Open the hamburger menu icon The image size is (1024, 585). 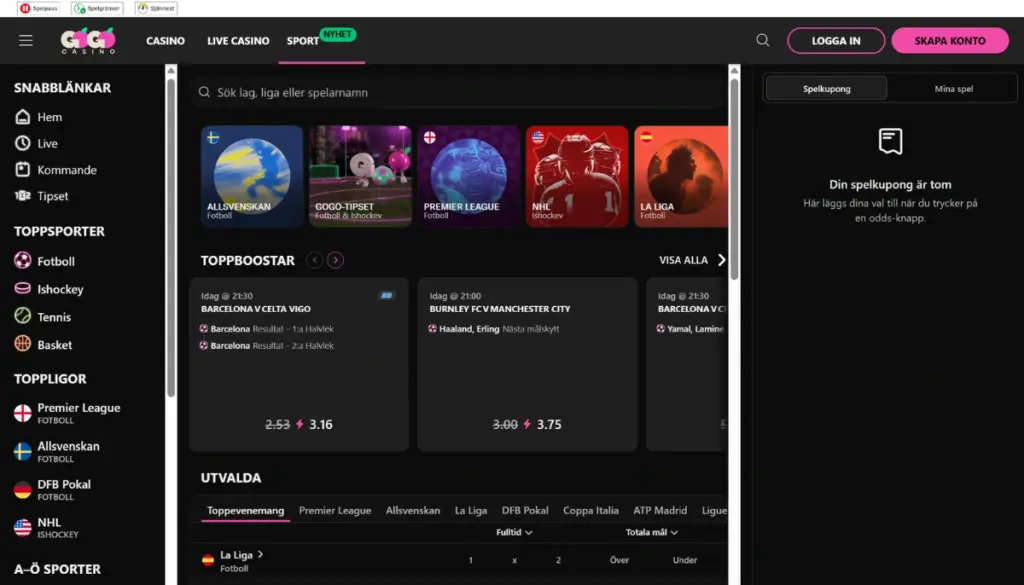click(x=26, y=40)
